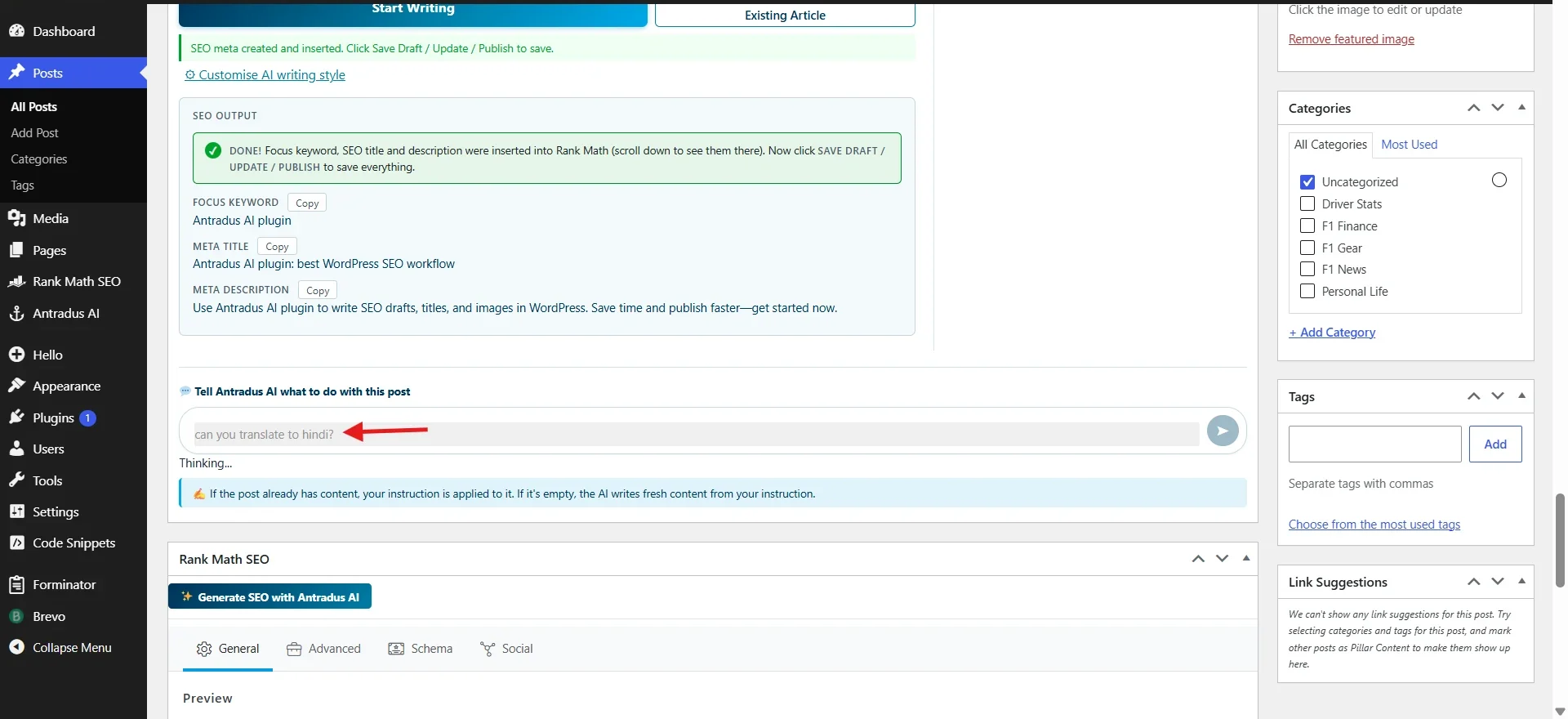Switch to Most Used categories tab

[x=1409, y=144]
